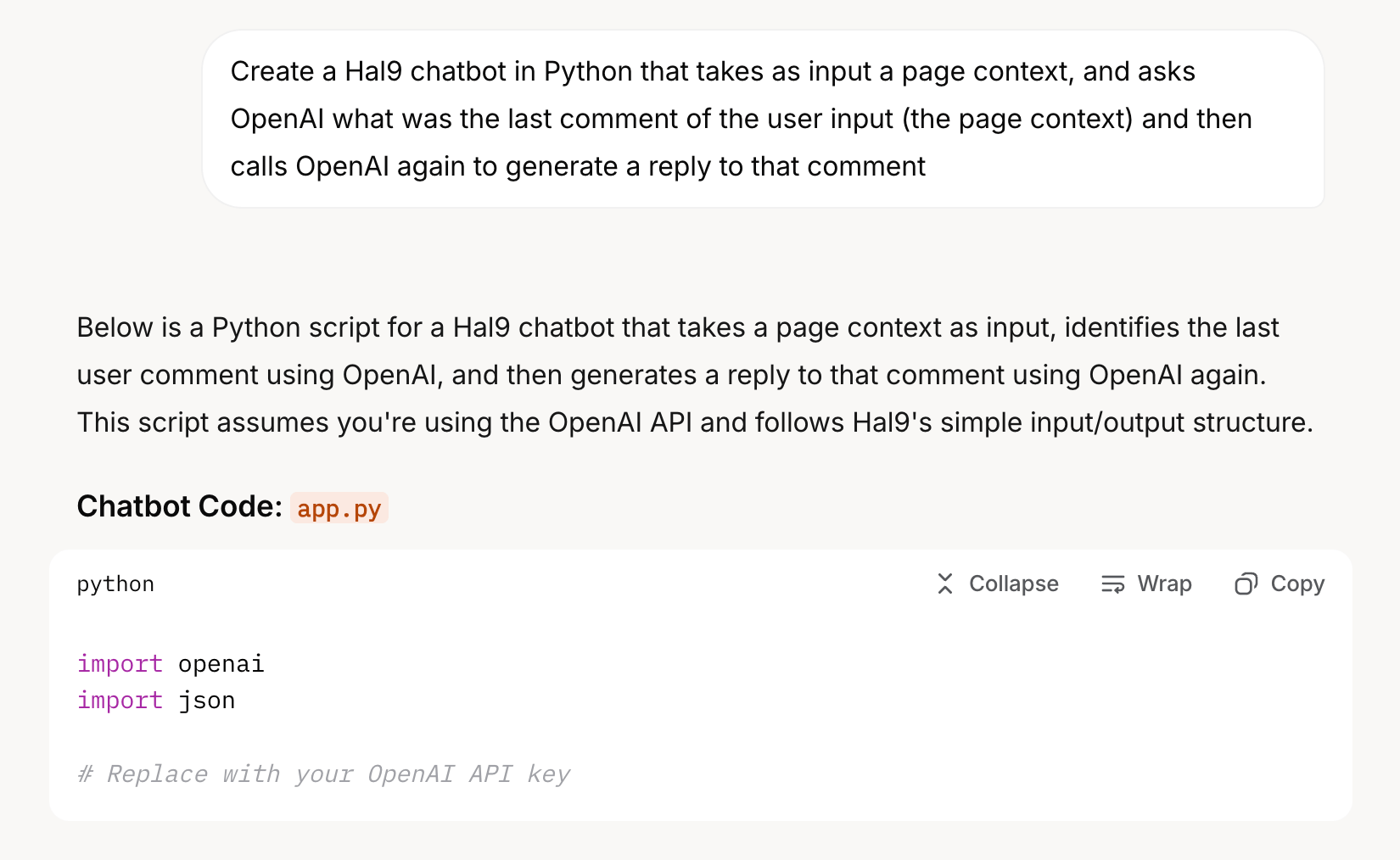Viewport: 1400px width, 860px height.
Task: Click the Wrap lines icon
Action: tap(1112, 584)
